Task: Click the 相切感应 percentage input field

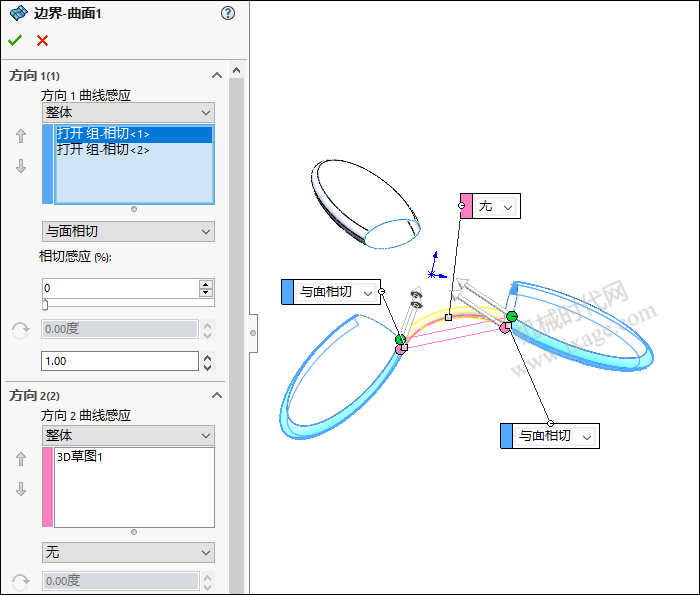Action: tap(120, 288)
